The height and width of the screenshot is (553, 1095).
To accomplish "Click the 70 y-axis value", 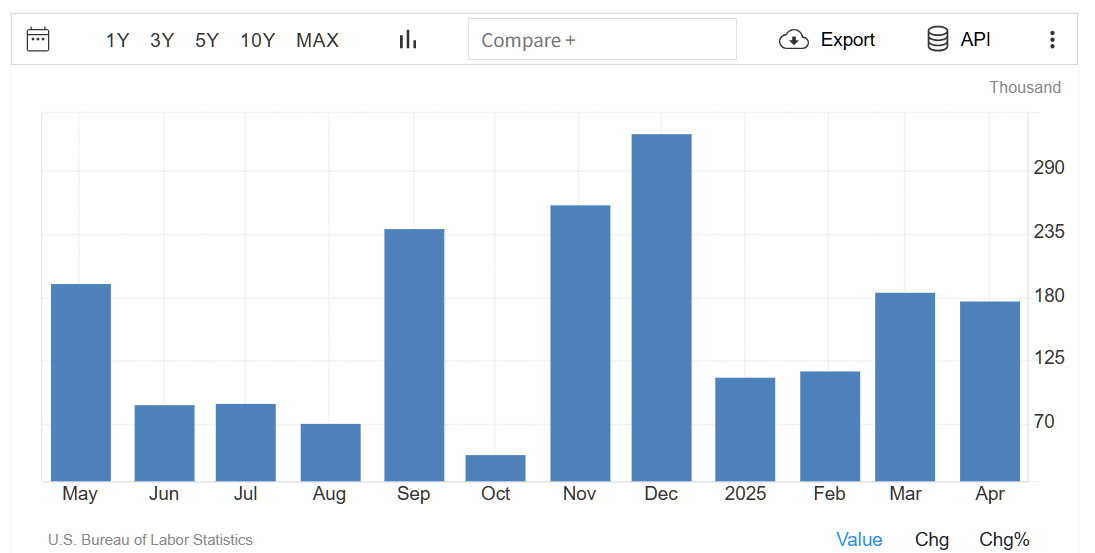I will click(x=1045, y=422).
